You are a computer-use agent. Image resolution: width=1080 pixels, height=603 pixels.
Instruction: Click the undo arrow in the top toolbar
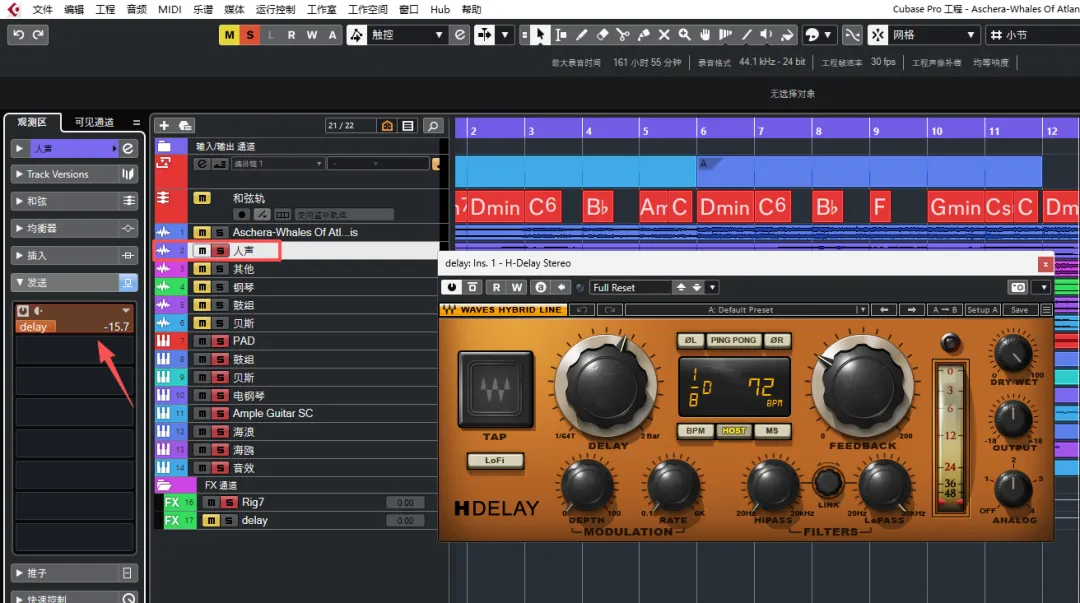click(19, 34)
